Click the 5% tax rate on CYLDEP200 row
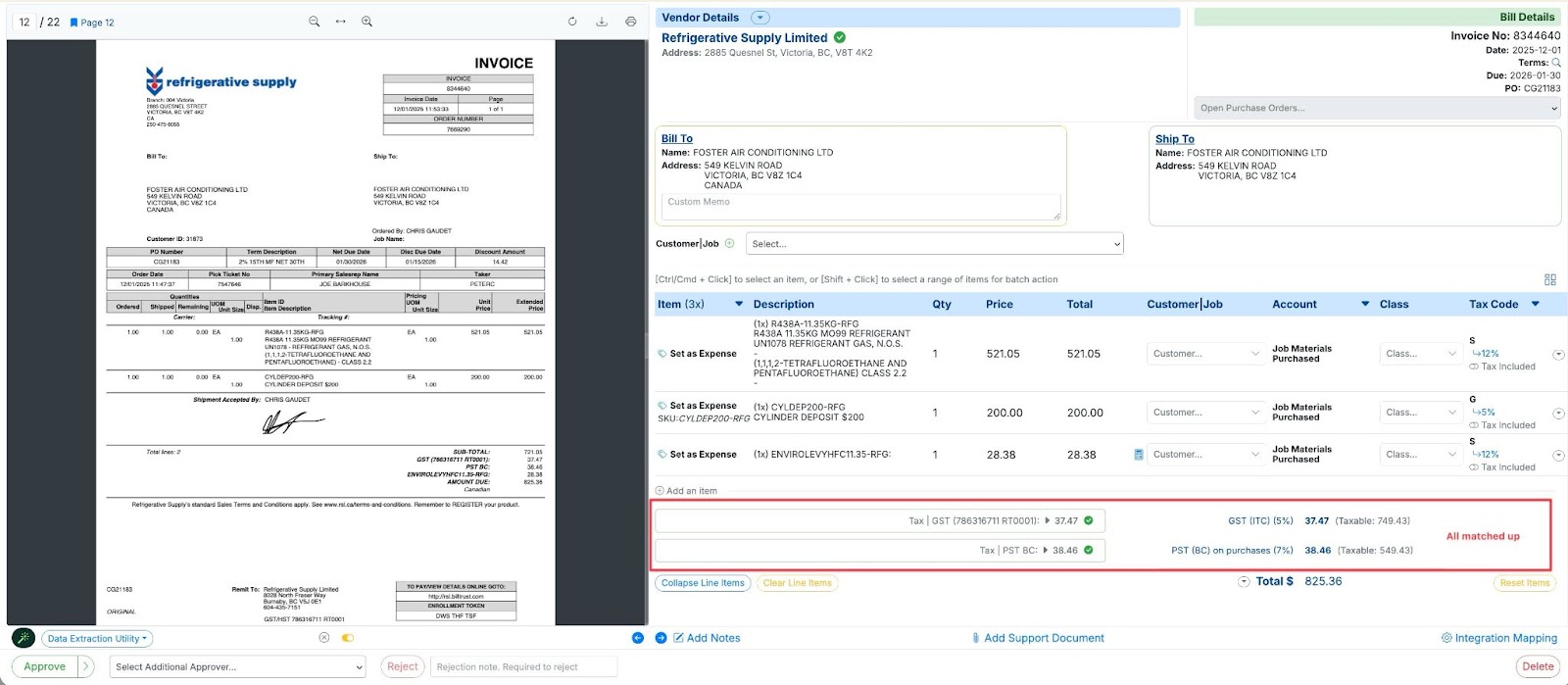Viewport: 1568px width, 685px height. coord(1484,413)
